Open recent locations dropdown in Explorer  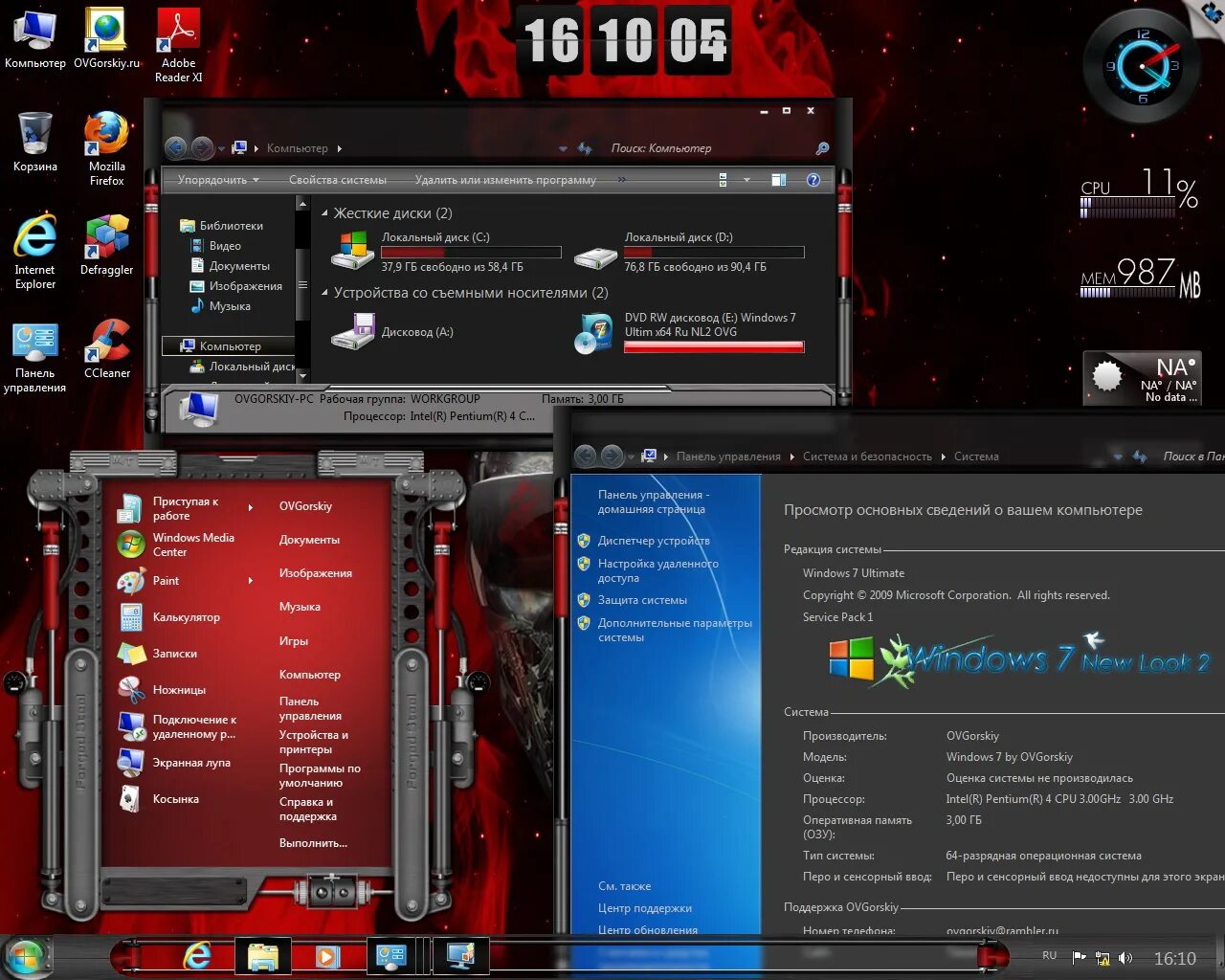[222, 148]
